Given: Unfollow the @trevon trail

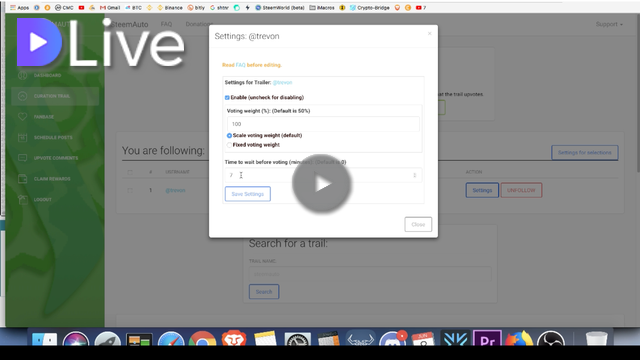Looking at the screenshot, I should point(521,190).
